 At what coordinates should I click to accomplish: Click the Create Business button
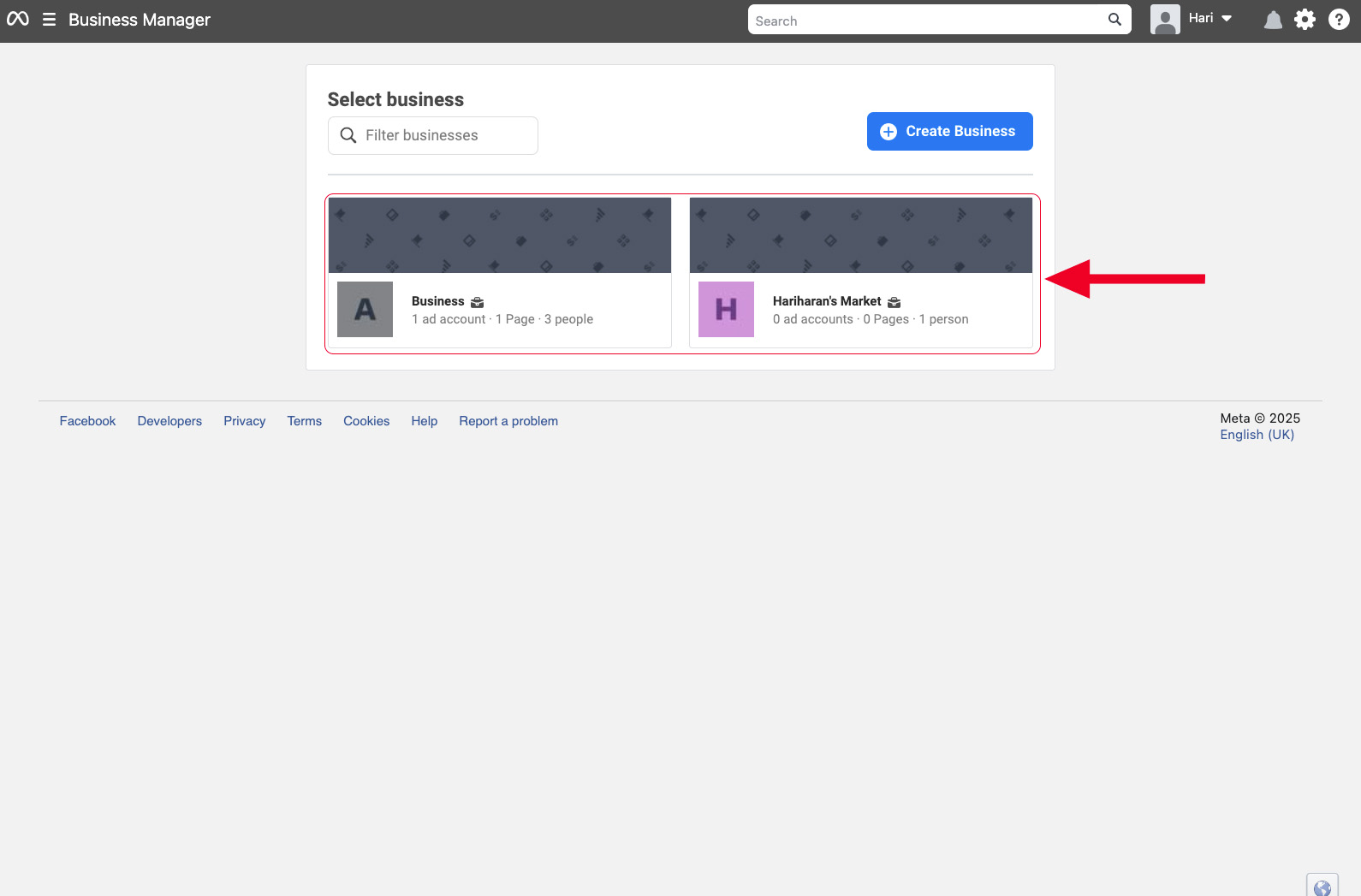(x=950, y=131)
